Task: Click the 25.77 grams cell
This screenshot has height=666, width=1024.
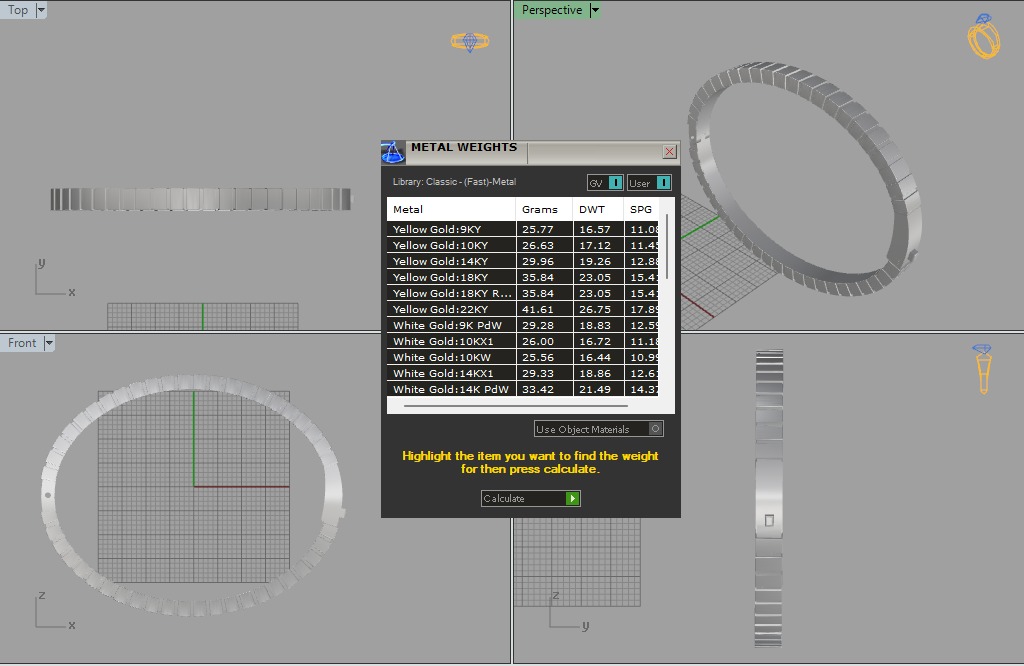Action: pos(545,229)
